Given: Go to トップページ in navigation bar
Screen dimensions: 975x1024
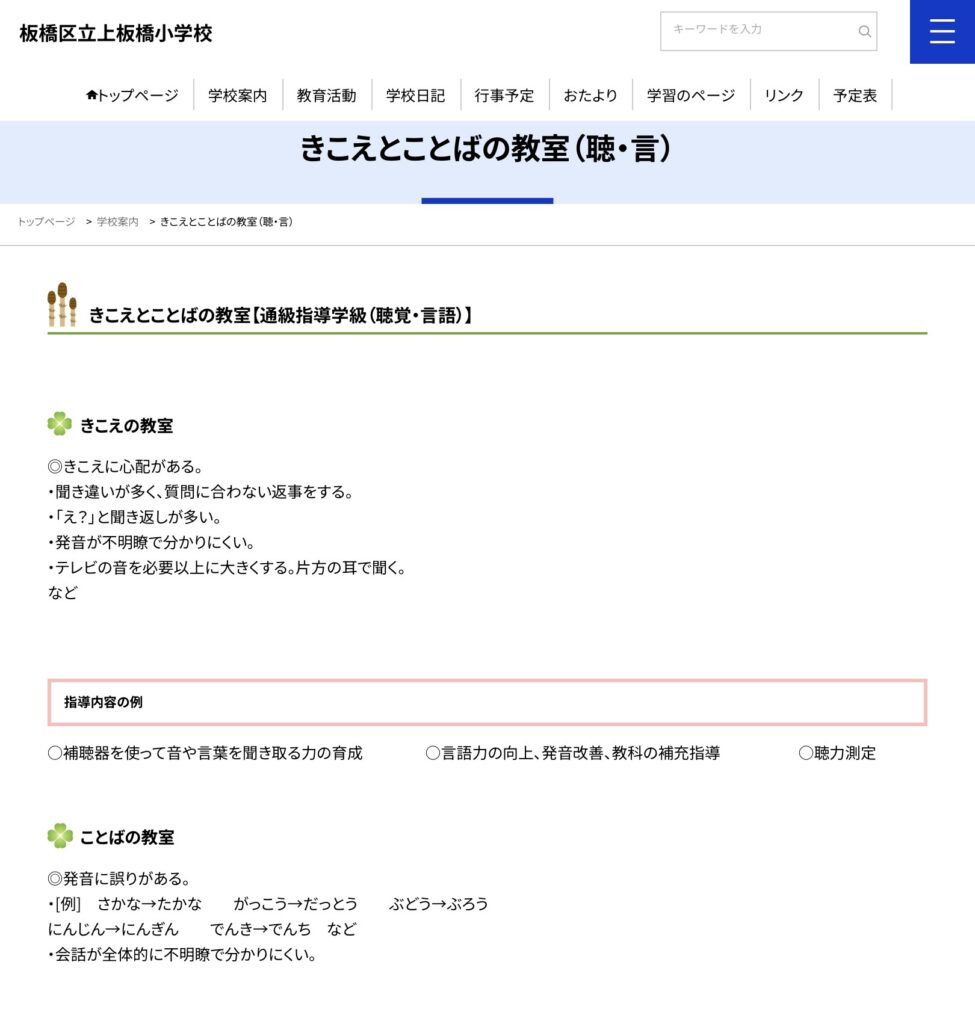Looking at the screenshot, I should 132,95.
